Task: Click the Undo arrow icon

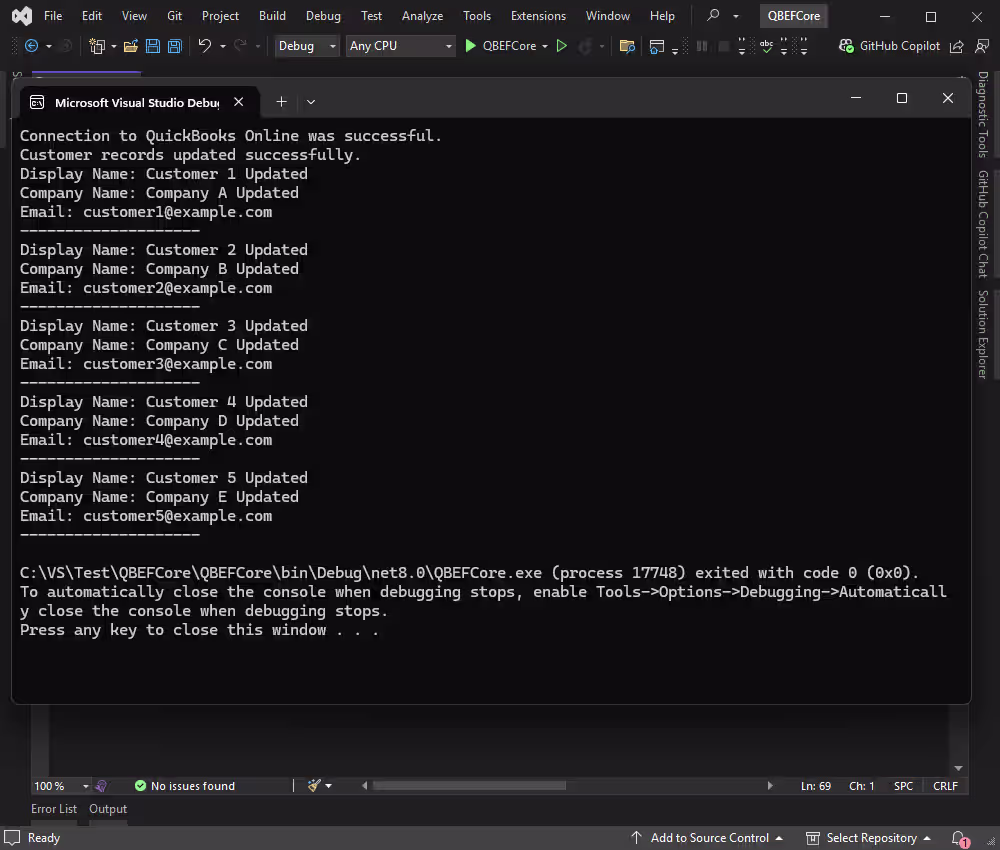Action: click(x=205, y=46)
